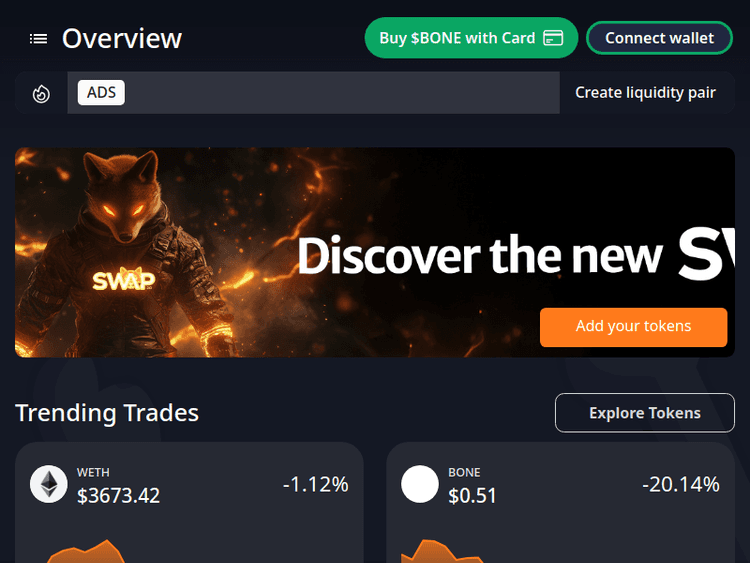Viewport: 750px width, 563px height.
Task: Open Create liquidity pair link
Action: tap(645, 92)
